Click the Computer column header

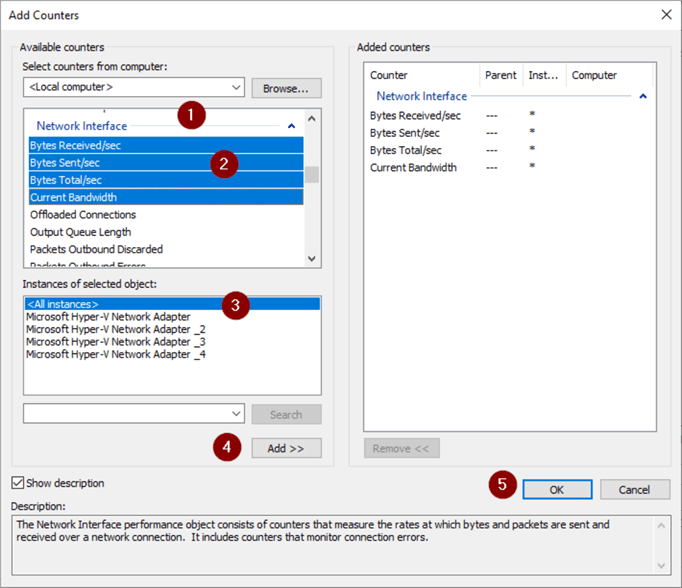coord(594,75)
